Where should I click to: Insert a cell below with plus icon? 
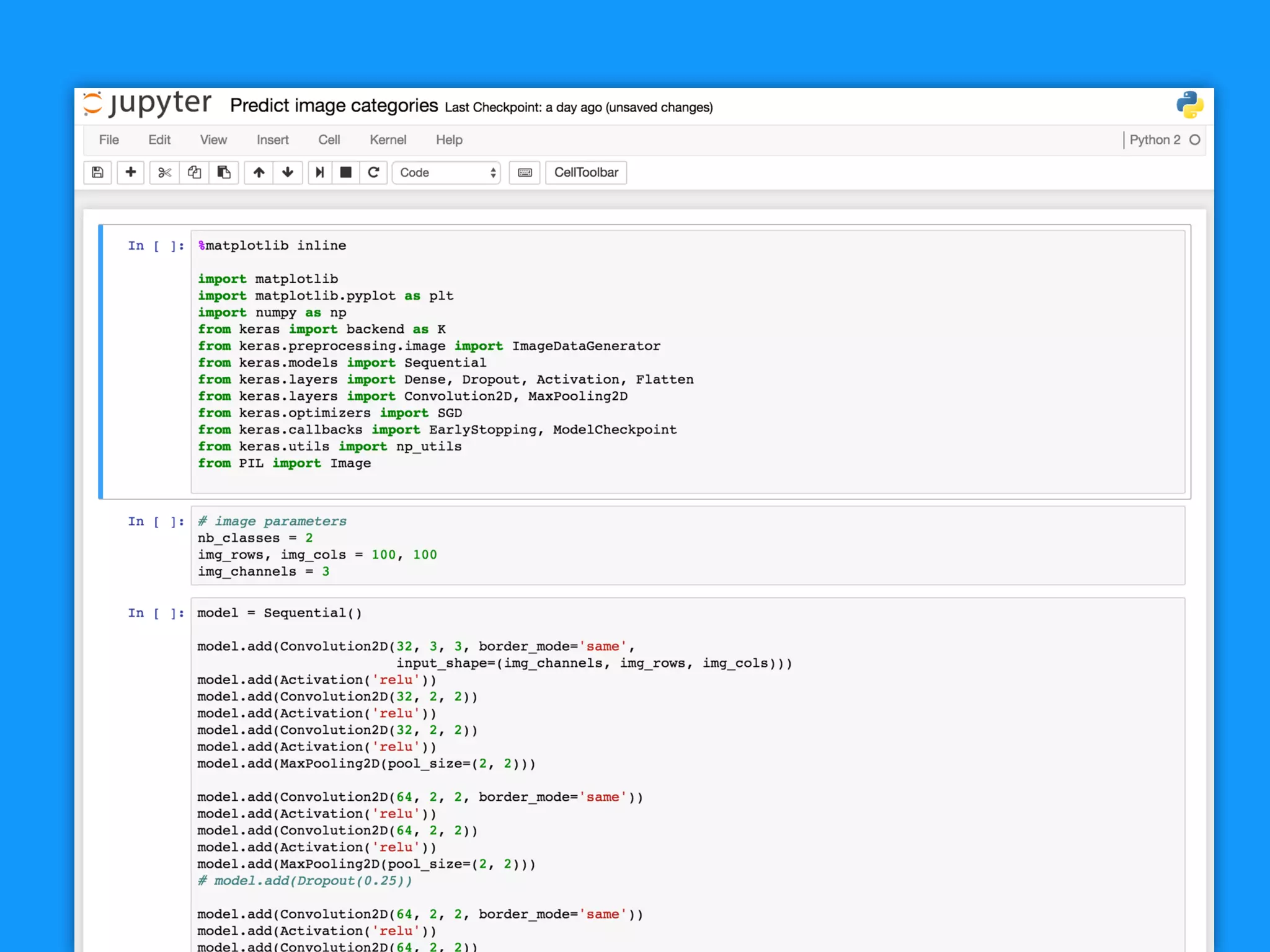pos(130,172)
